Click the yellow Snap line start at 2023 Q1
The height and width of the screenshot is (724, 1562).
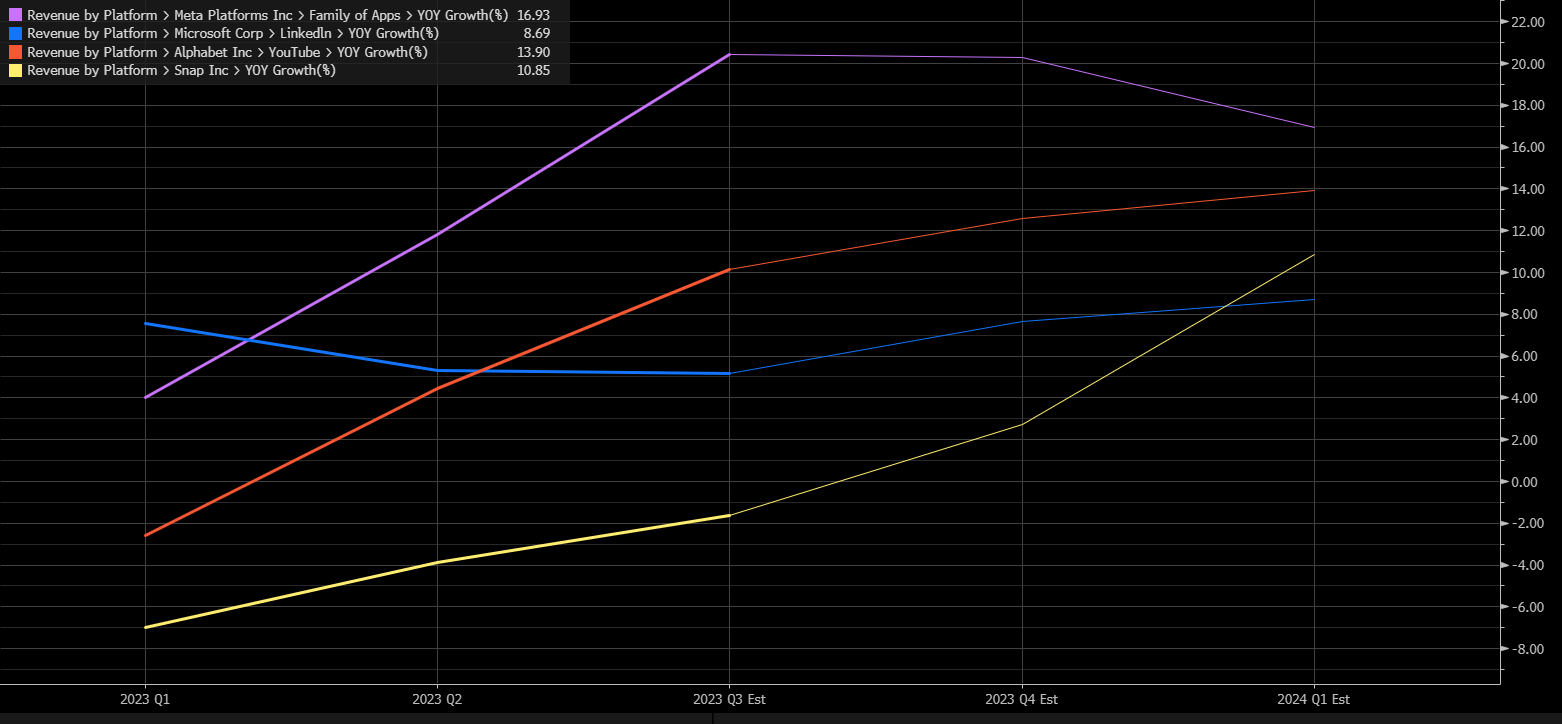coord(145,627)
